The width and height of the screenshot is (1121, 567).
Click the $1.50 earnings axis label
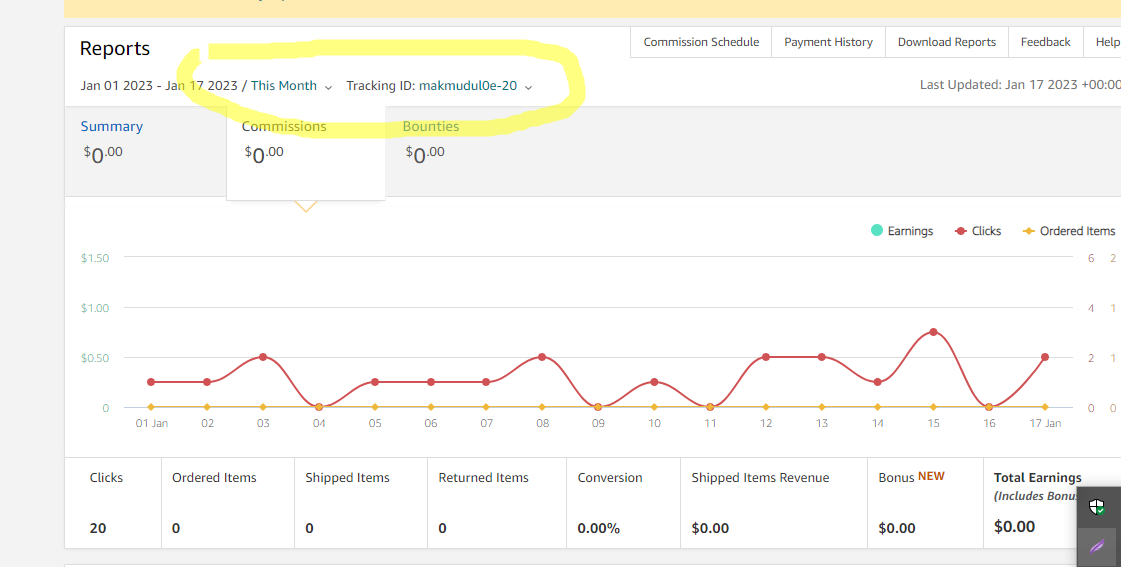coord(95,258)
